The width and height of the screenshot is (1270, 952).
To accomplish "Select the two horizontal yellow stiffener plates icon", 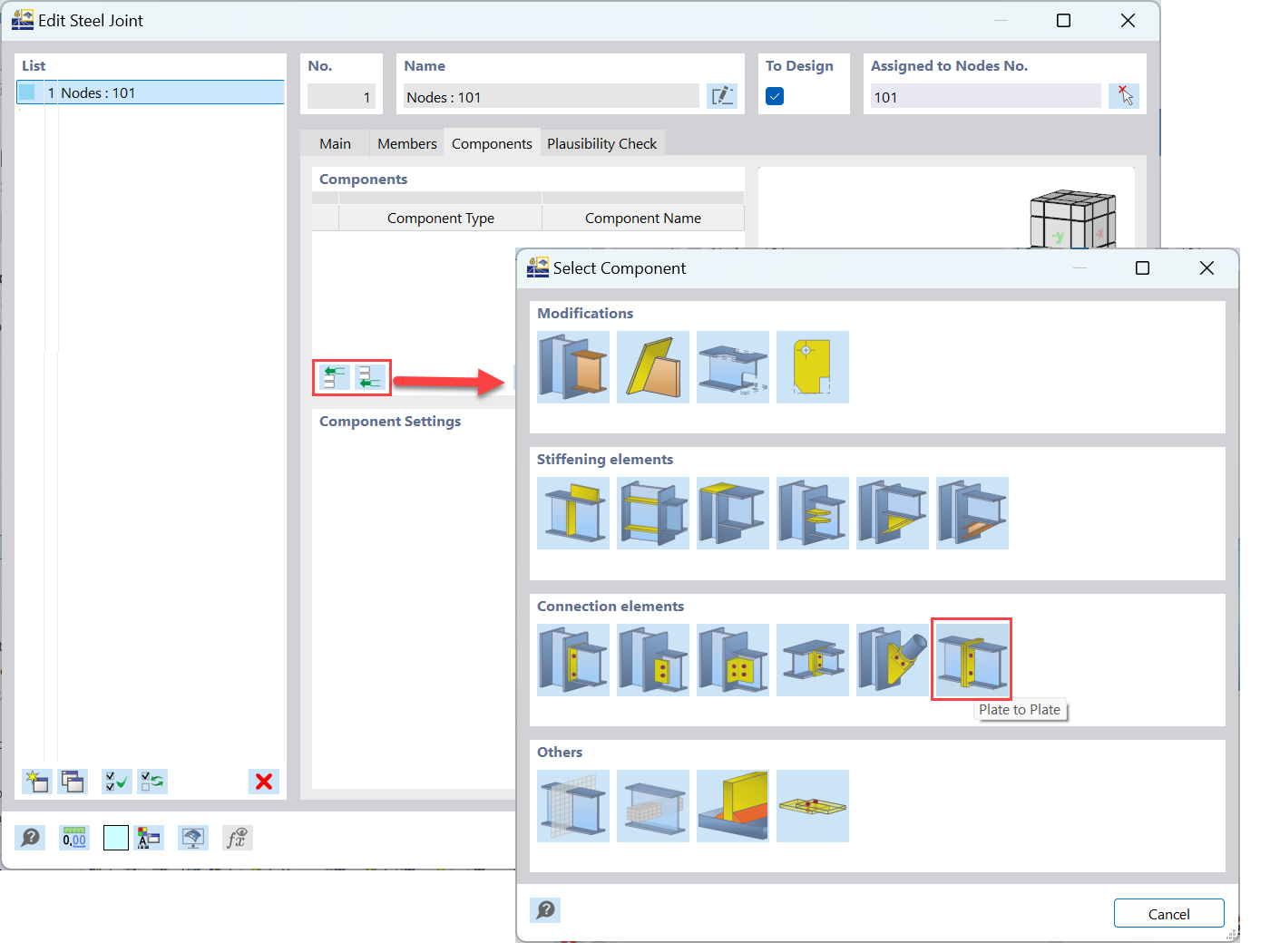I will coord(653,513).
